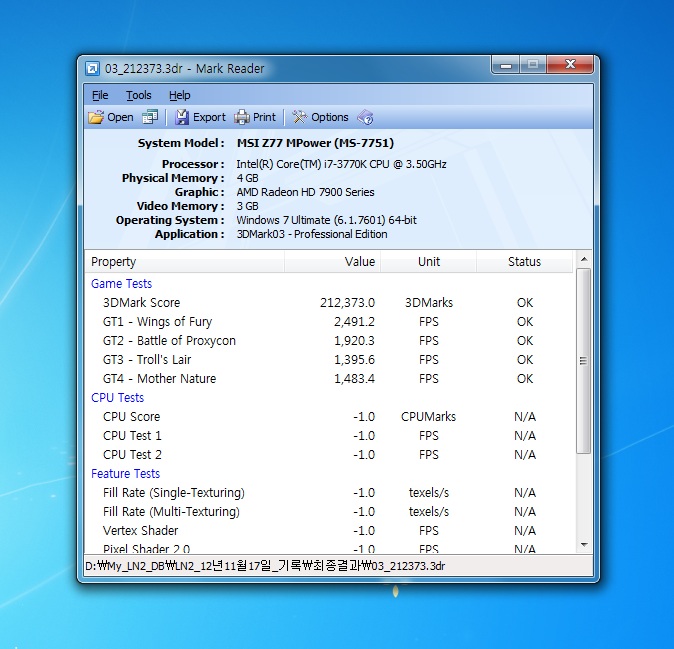674x649 pixels.
Task: Click the 3DMarks unit cell
Action: tap(429, 303)
